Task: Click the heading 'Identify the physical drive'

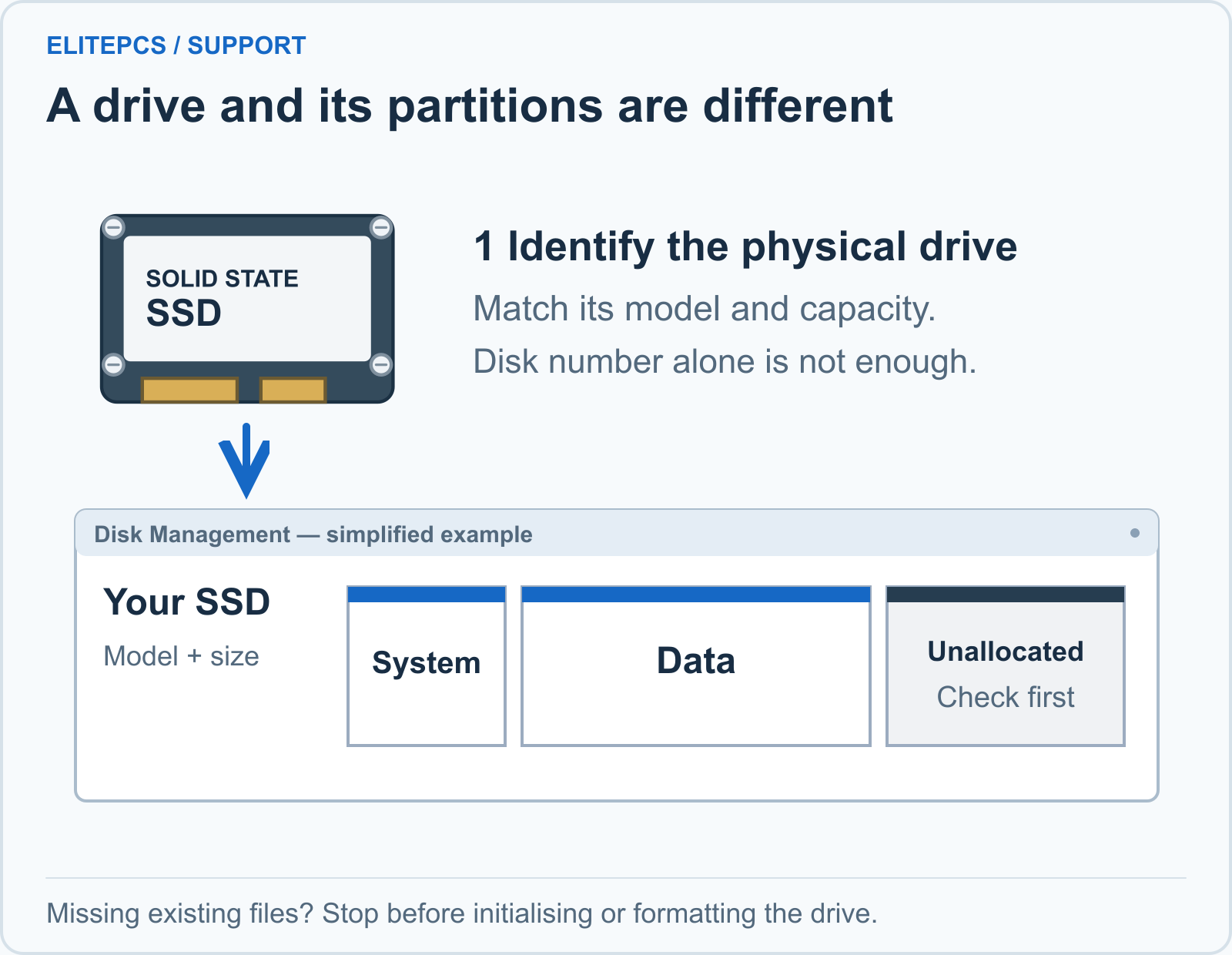Action: tap(762, 246)
